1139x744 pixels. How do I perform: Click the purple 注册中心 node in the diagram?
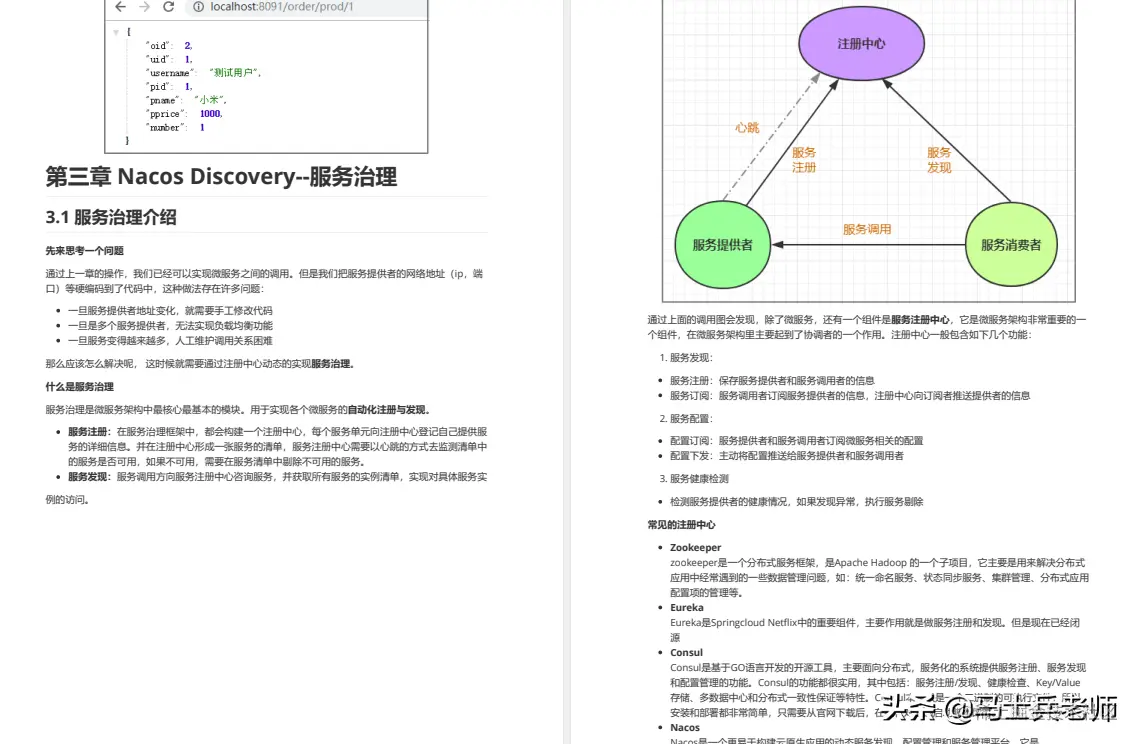point(860,42)
